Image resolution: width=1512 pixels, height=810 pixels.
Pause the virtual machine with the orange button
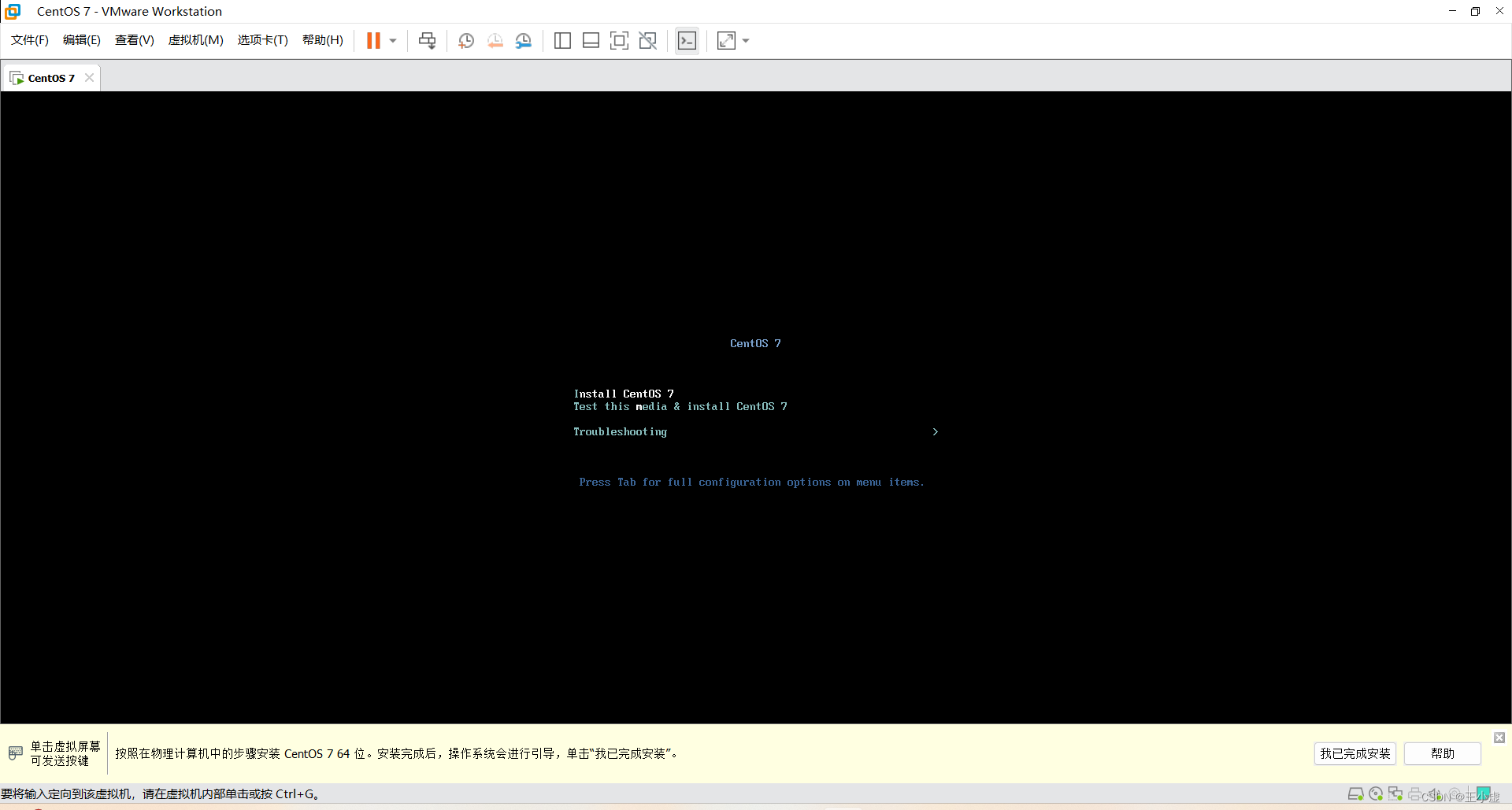[373, 40]
